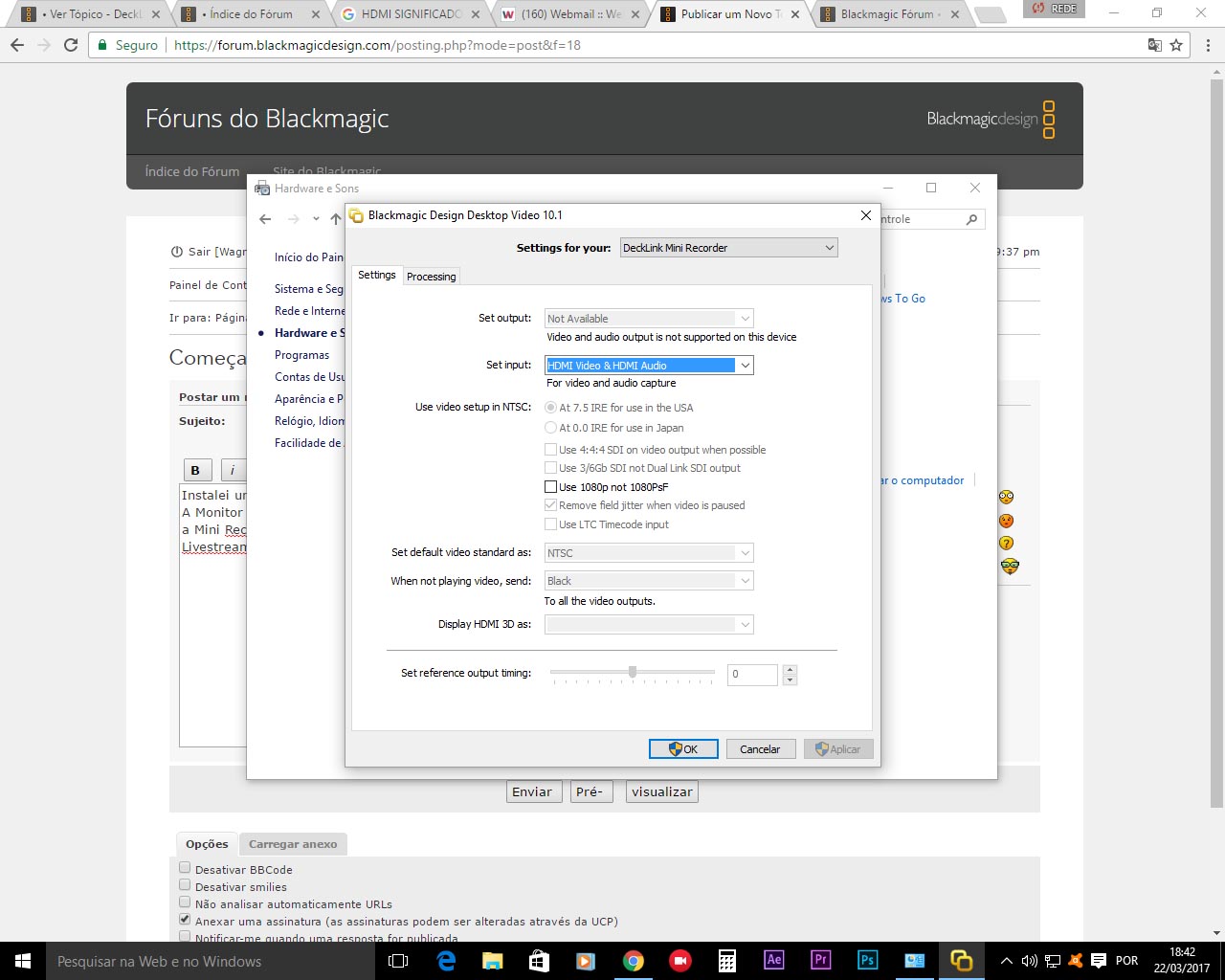Toggle Use 3/6Gb SDI not Dual Link
1225x980 pixels.
click(550, 468)
